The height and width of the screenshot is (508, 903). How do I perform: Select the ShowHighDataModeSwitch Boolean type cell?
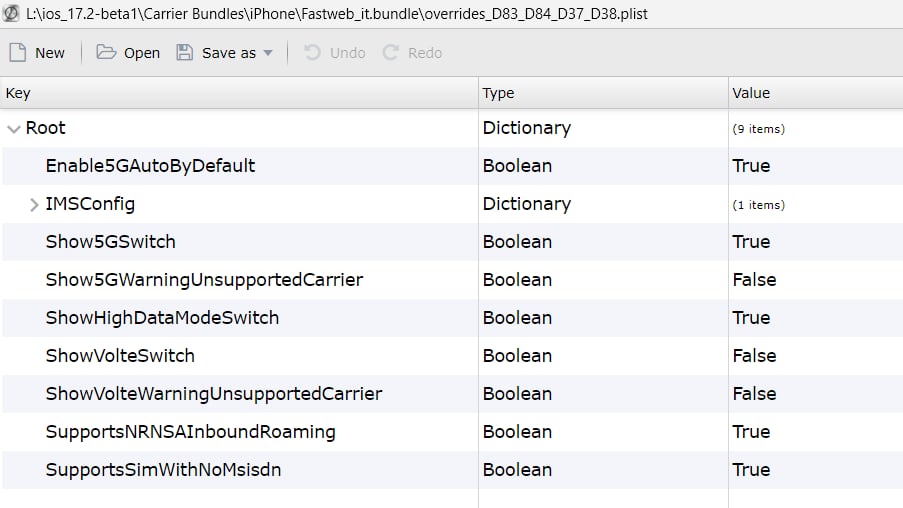(x=517, y=318)
